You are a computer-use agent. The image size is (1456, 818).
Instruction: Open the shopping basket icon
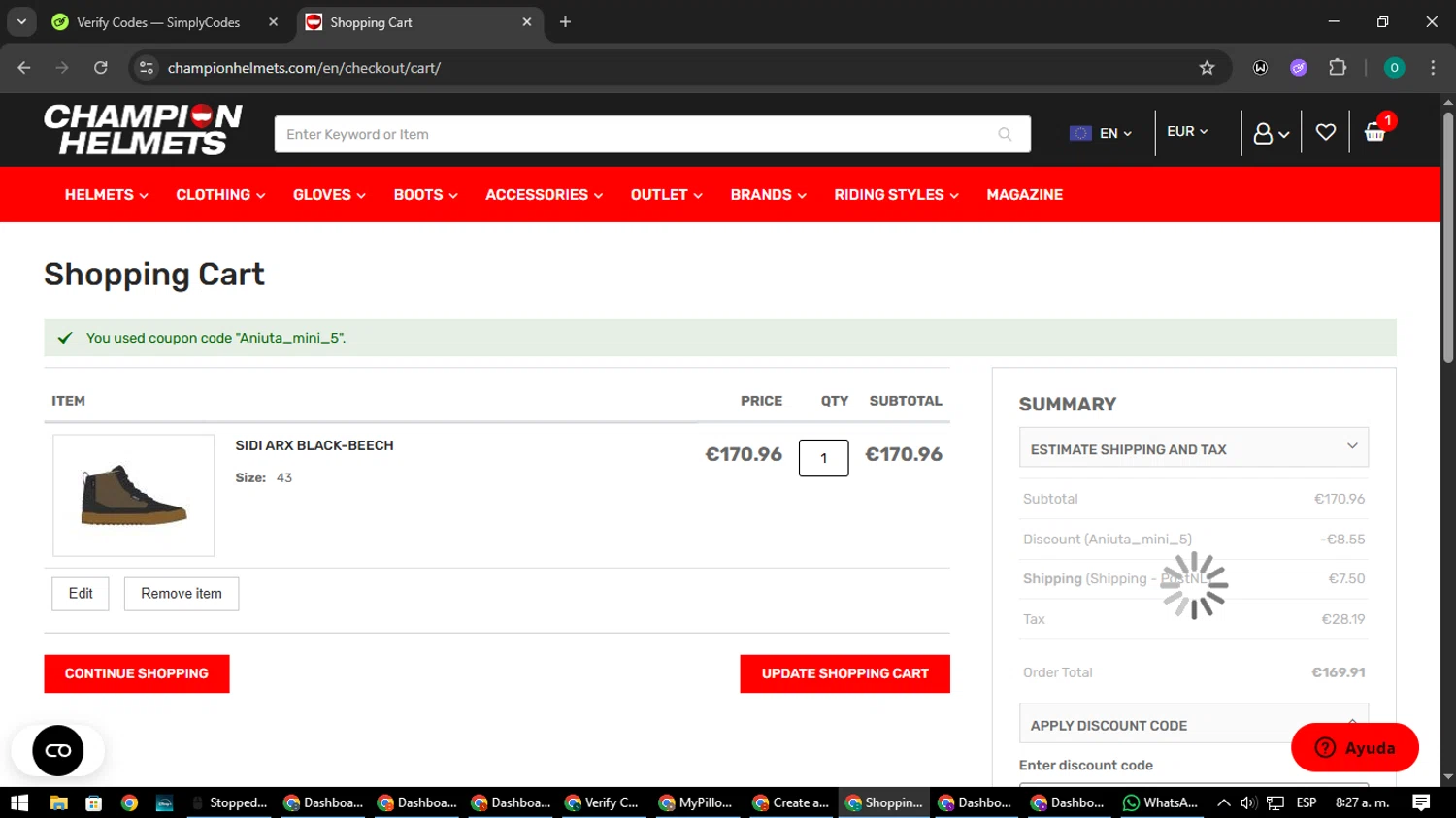click(1375, 131)
